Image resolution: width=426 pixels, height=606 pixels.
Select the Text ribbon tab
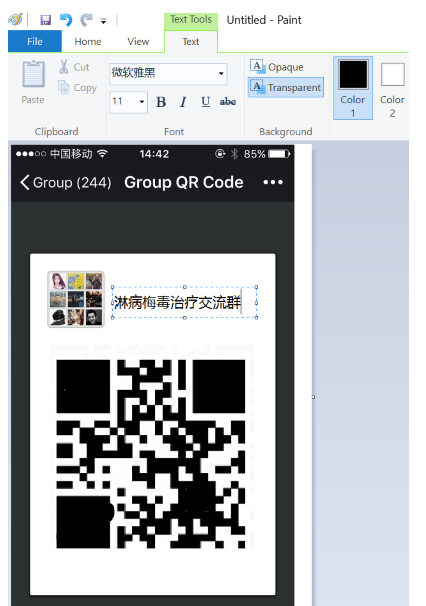tap(191, 41)
